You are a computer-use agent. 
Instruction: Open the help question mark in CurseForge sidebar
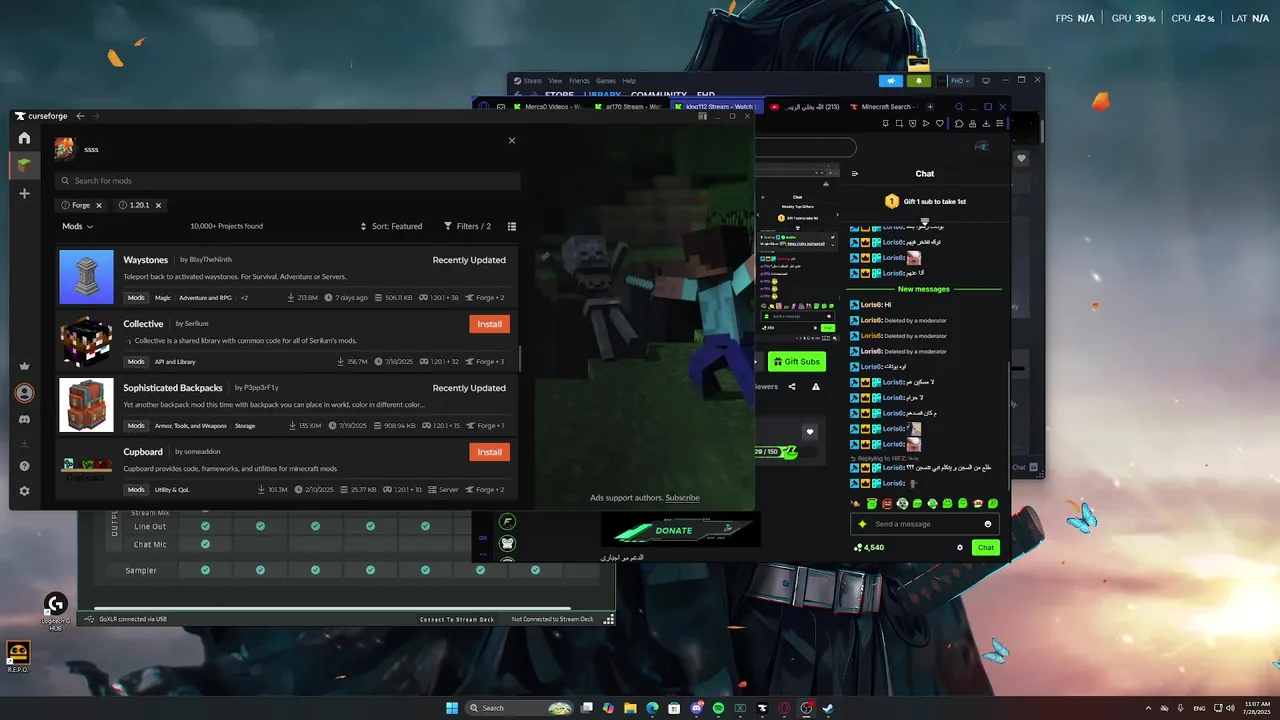pos(24,466)
